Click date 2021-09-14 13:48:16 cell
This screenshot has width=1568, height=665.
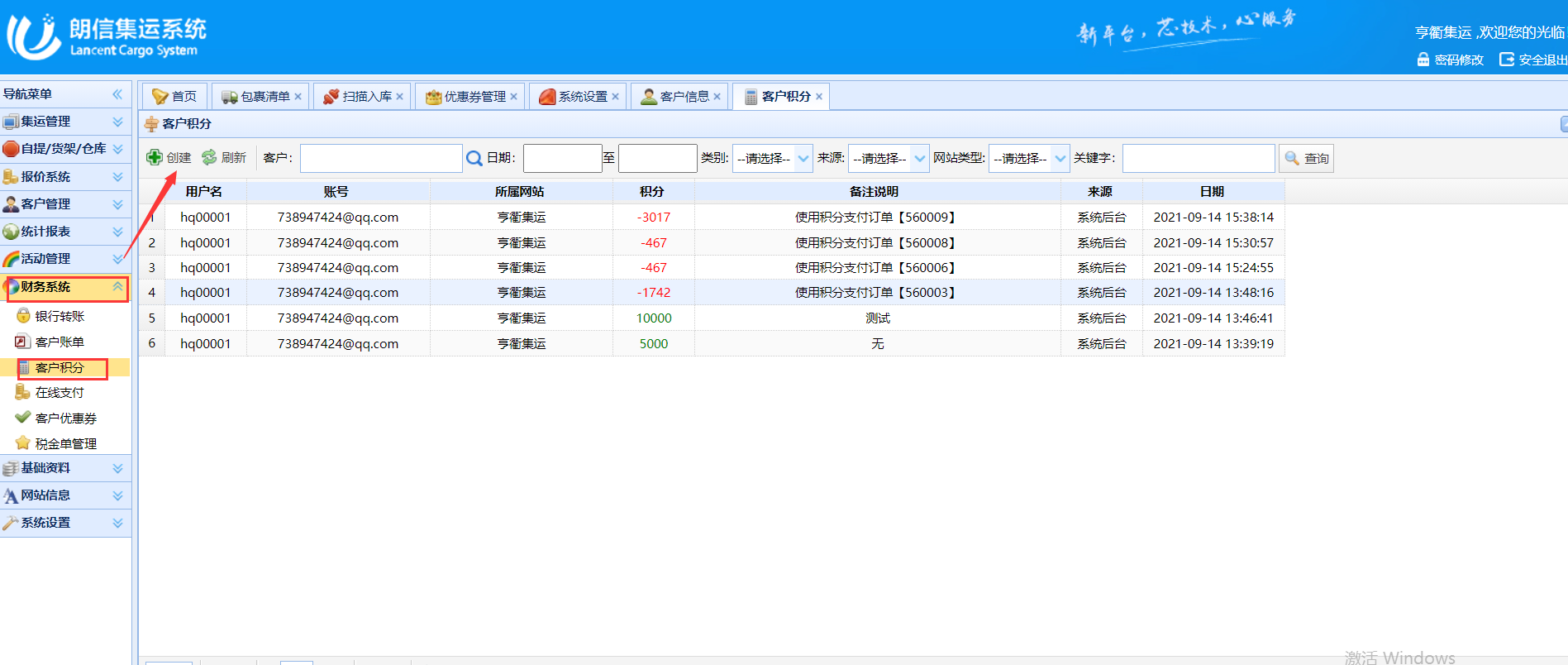[1213, 292]
